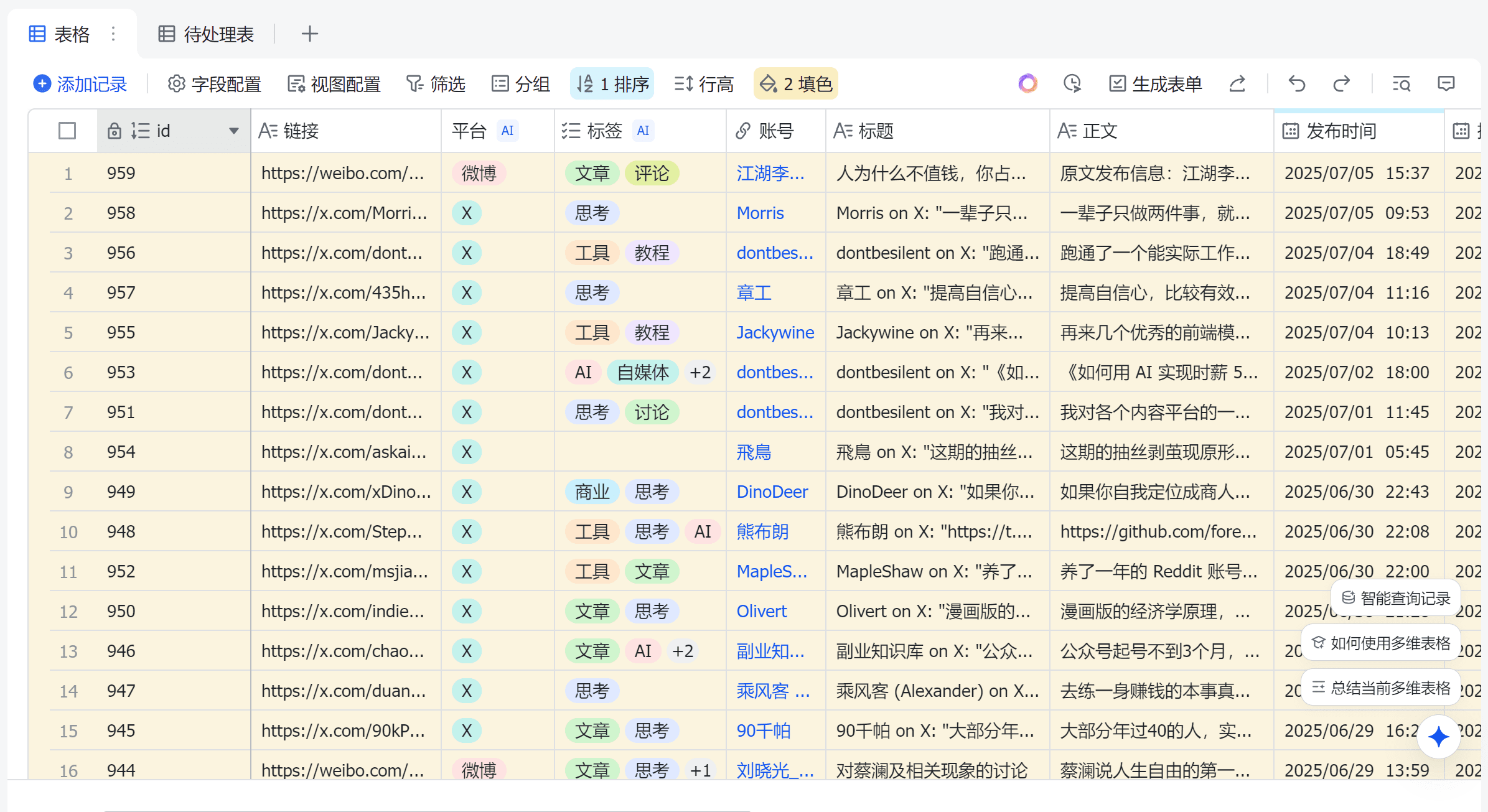This screenshot has width=1488, height=812.
Task: Open the 2 填色 fill color settings
Action: [796, 83]
